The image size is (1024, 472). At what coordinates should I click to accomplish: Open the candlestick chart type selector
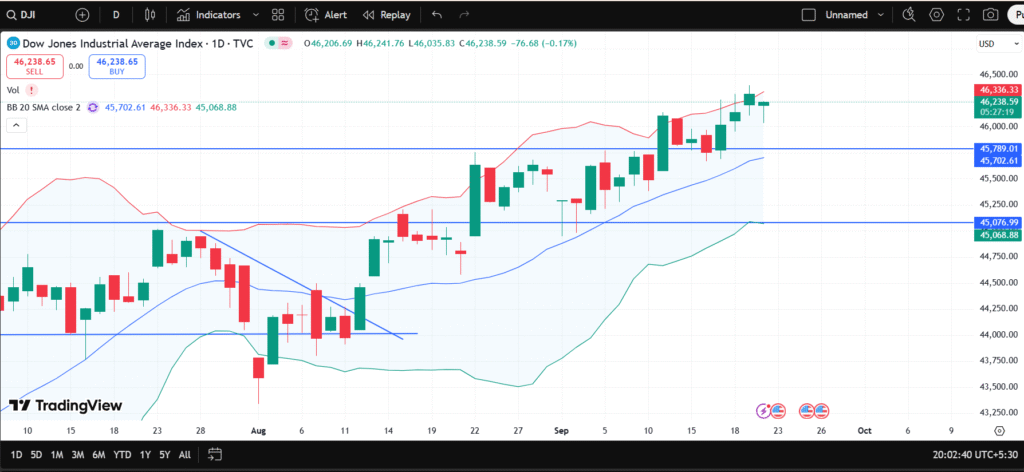click(x=150, y=15)
